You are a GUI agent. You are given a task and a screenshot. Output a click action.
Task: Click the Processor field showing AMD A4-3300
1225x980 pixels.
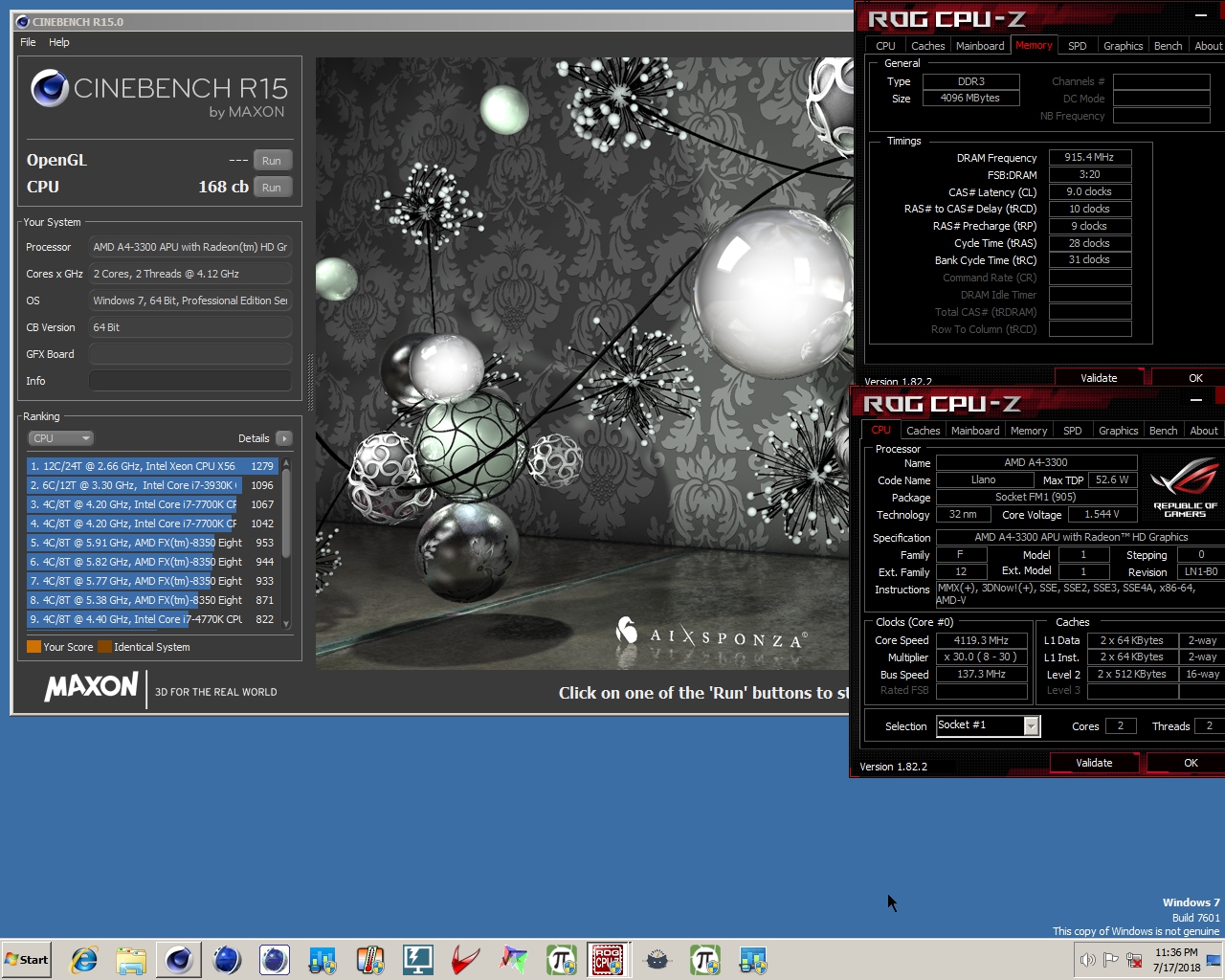coord(189,247)
